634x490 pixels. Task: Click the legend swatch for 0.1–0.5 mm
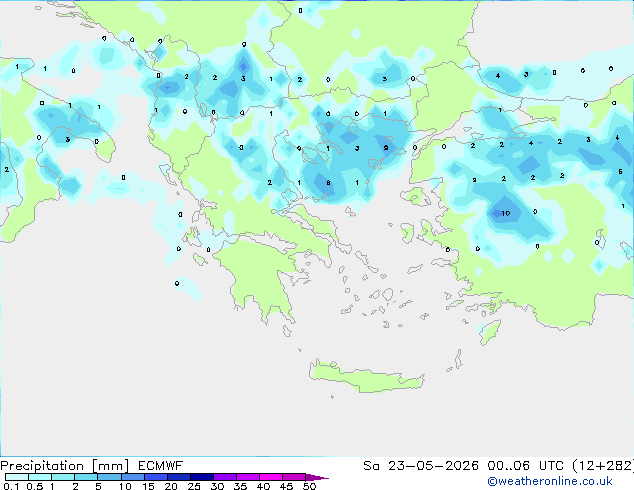[x=17, y=477]
